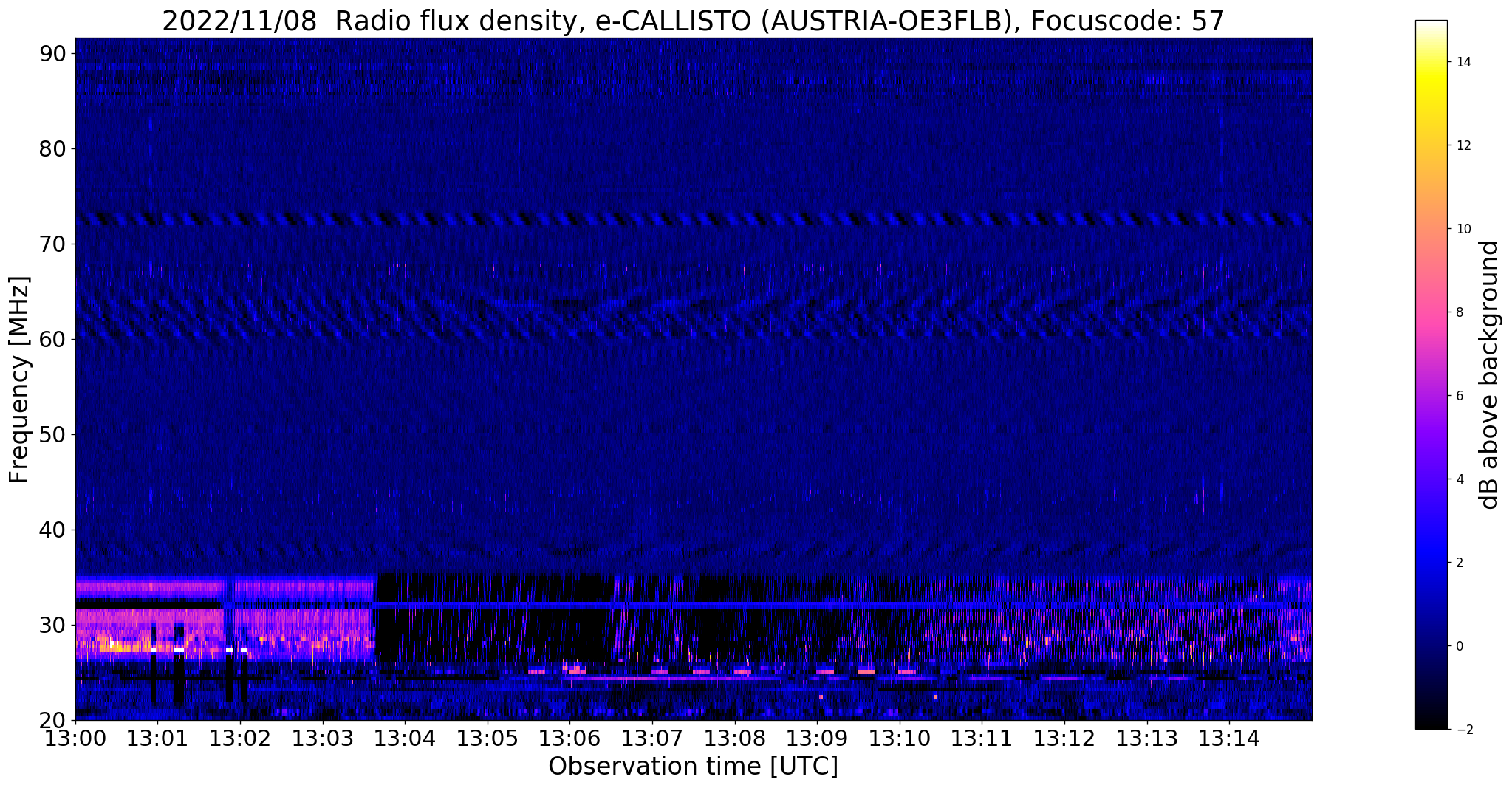Click the 13:08 time tick label

point(734,738)
